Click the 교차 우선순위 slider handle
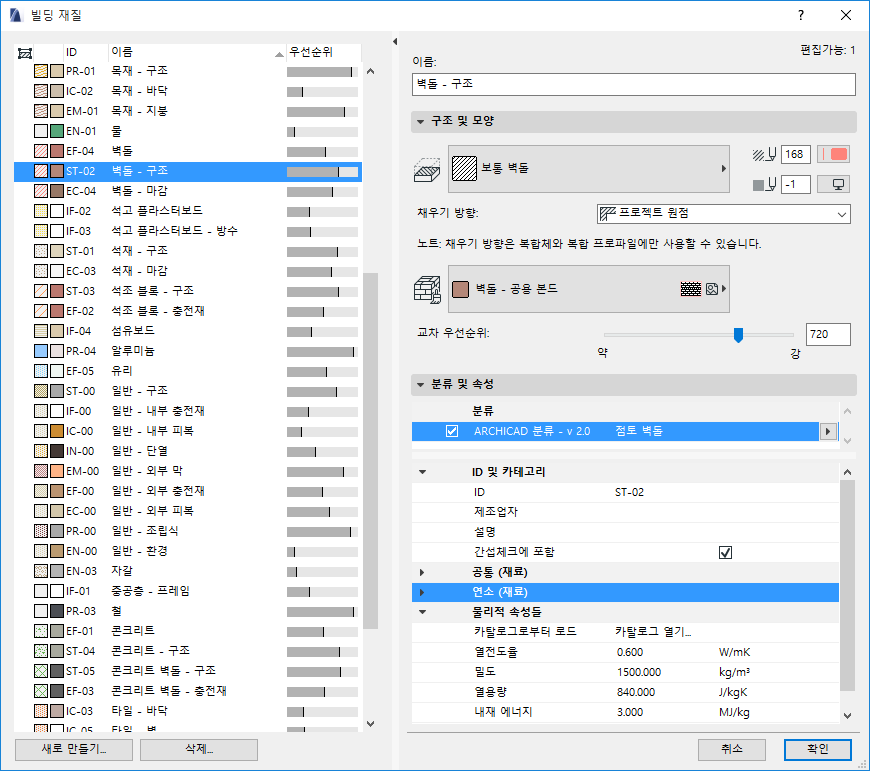The width and height of the screenshot is (870, 771). [x=738, y=335]
